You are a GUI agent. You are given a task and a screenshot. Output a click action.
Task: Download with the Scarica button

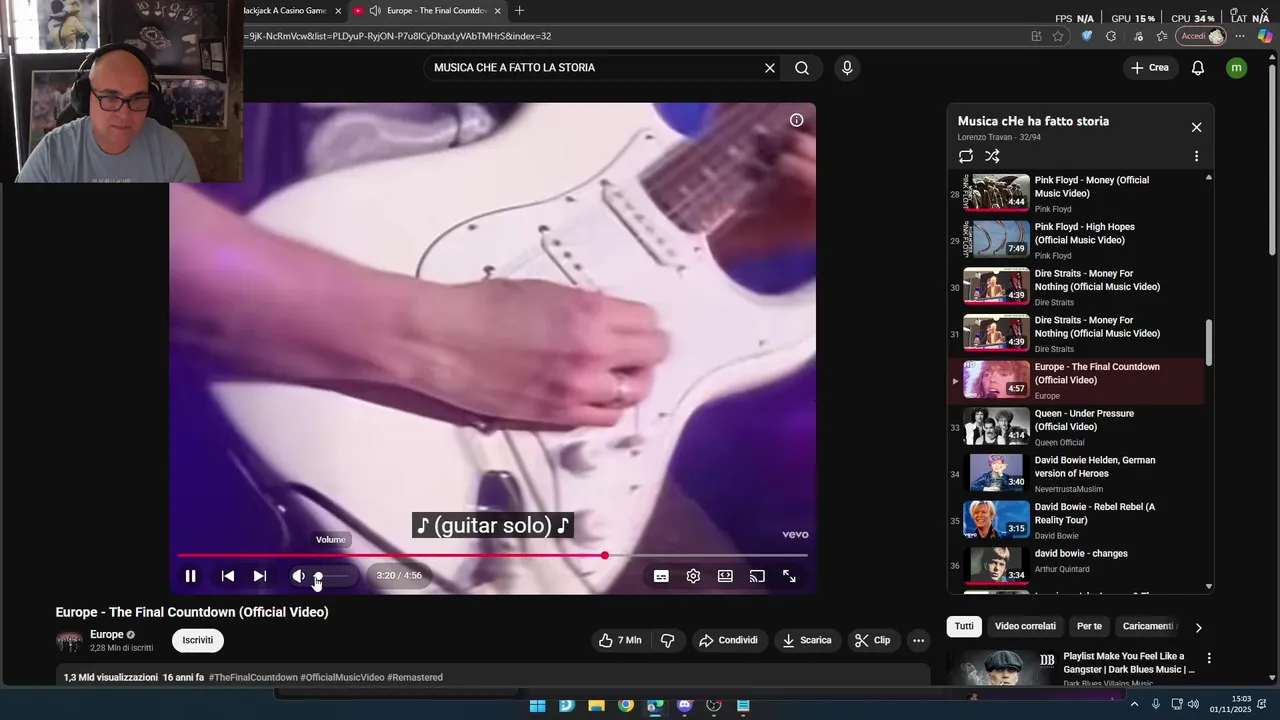click(807, 640)
